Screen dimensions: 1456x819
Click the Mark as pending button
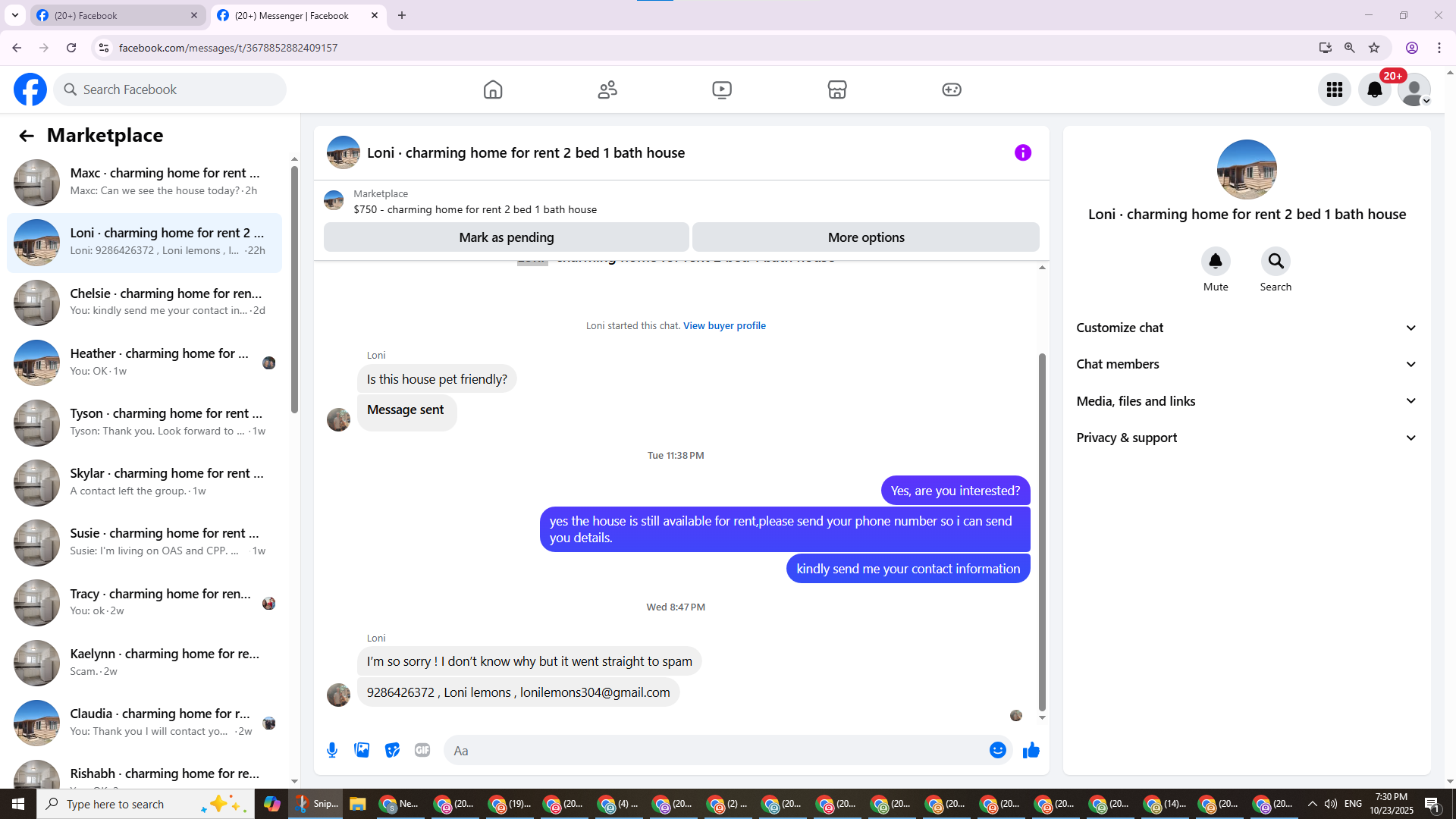[506, 237]
